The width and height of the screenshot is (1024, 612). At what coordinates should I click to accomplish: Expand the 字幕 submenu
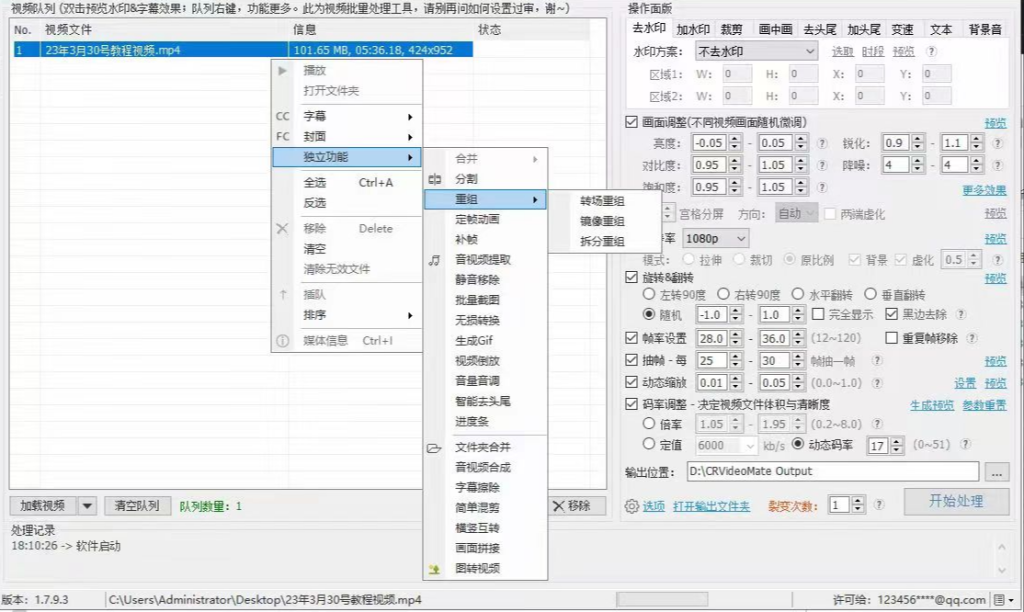coord(347,116)
